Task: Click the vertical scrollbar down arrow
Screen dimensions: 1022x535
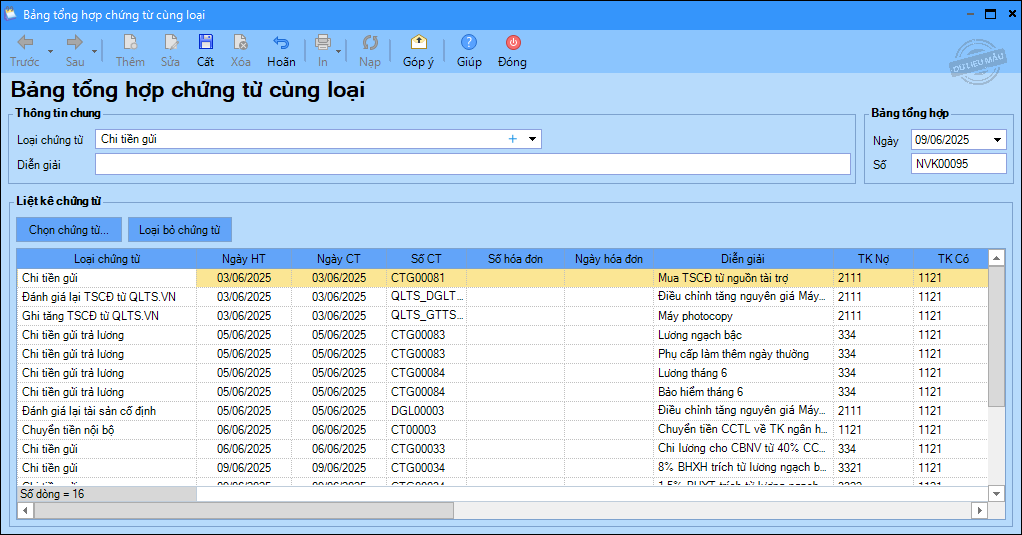Action: 996,494
